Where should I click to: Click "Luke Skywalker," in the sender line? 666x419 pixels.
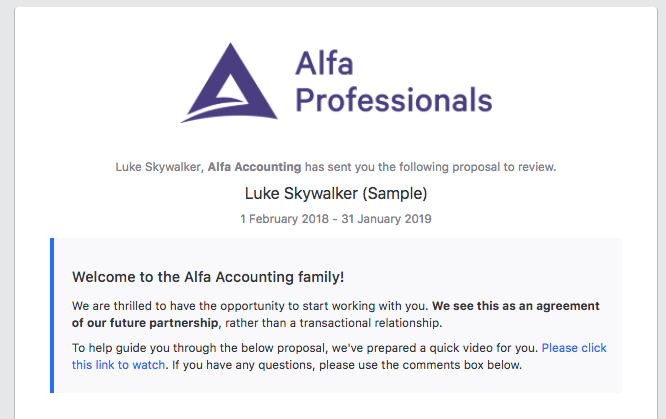pos(159,167)
